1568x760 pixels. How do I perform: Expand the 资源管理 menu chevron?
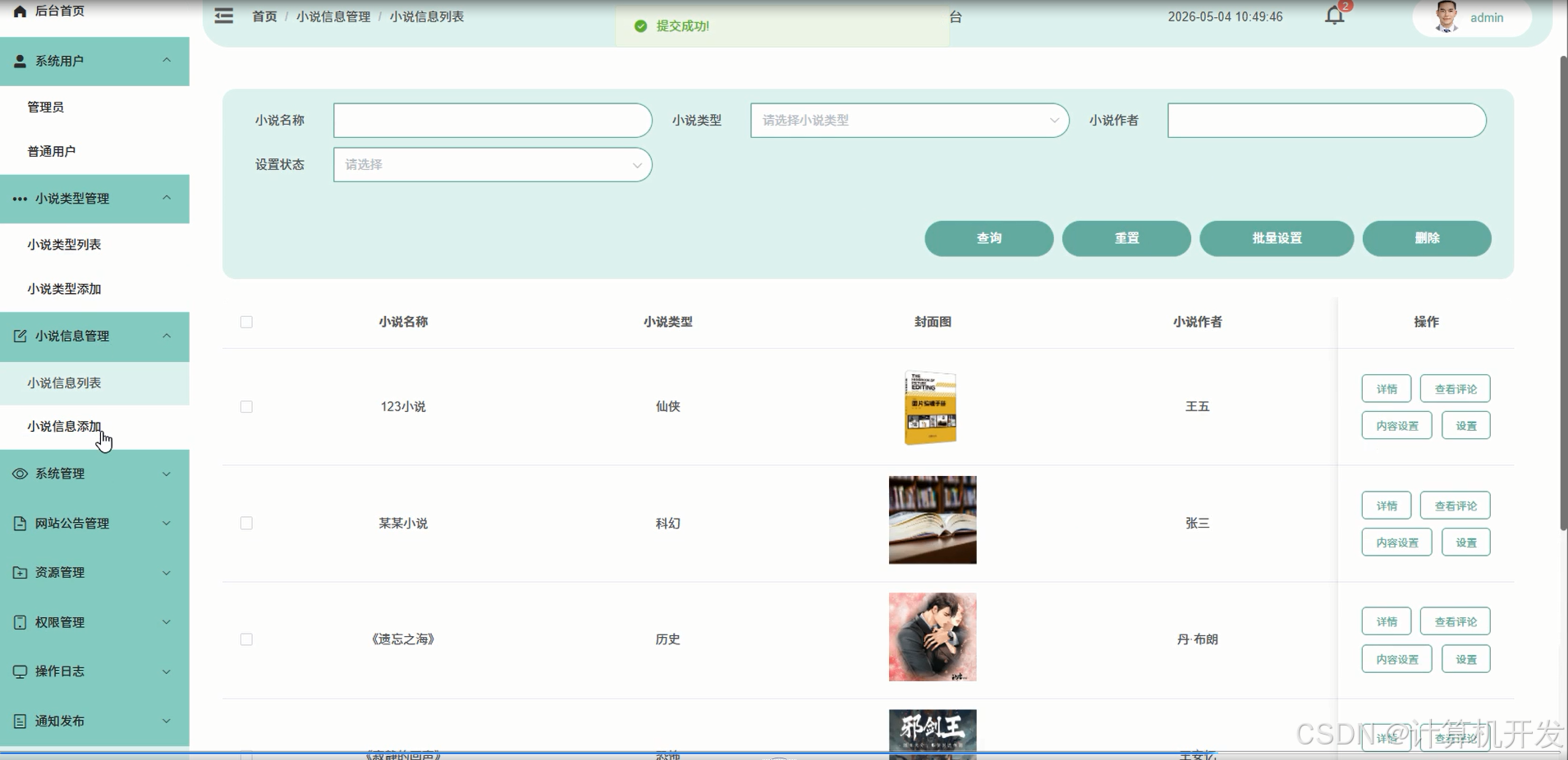click(x=167, y=573)
